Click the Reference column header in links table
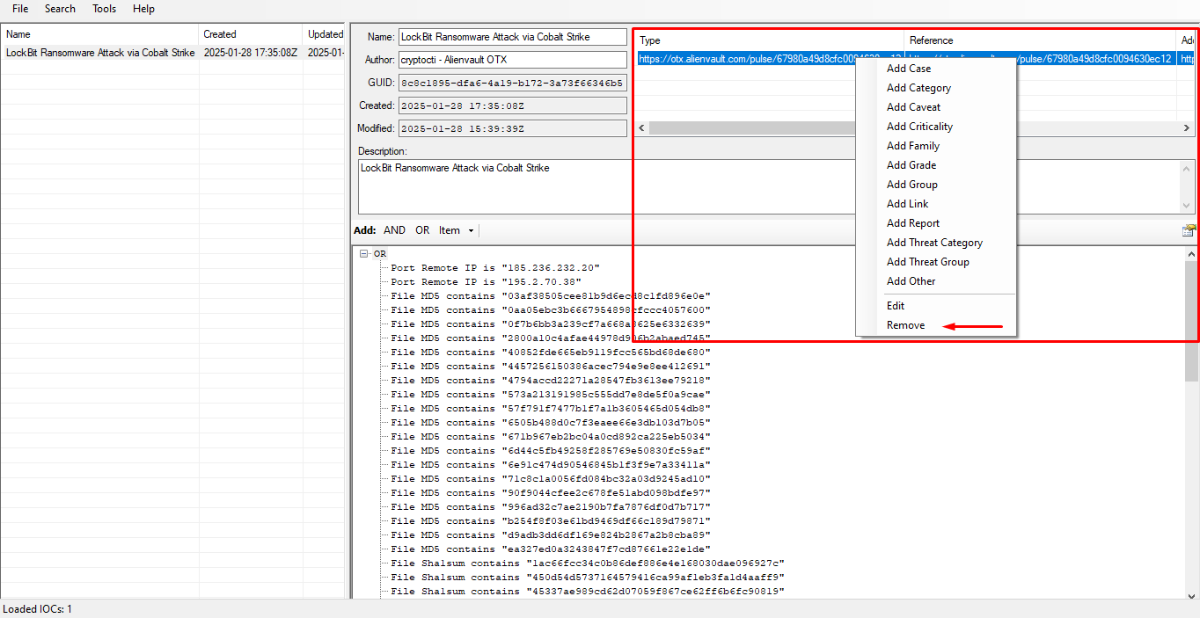1200x618 pixels. click(1040, 40)
